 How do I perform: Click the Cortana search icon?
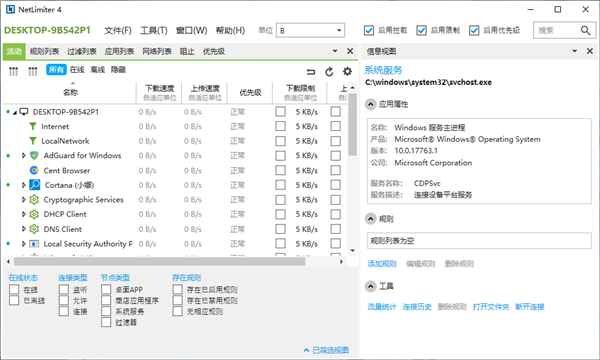pos(34,185)
